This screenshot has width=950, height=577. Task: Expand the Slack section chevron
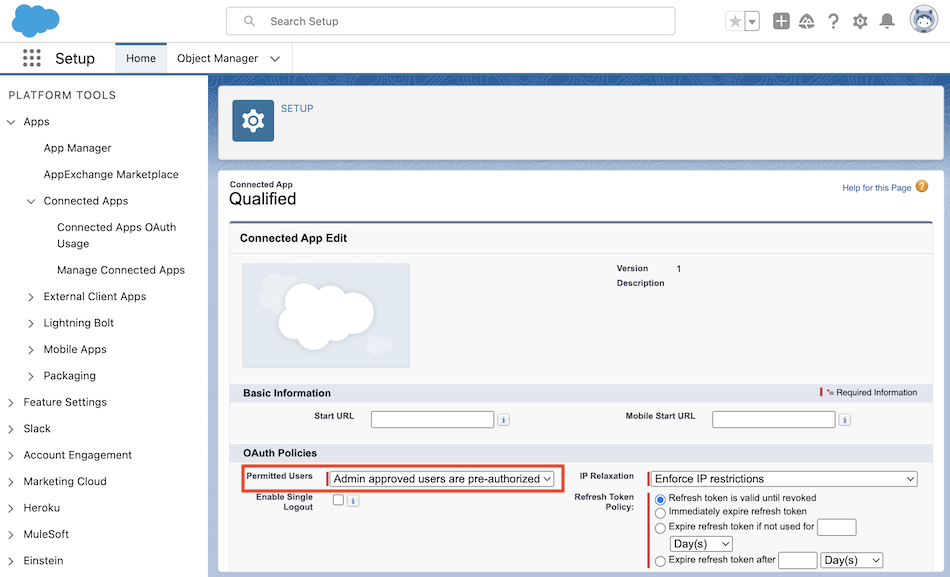pyautogui.click(x=11, y=429)
